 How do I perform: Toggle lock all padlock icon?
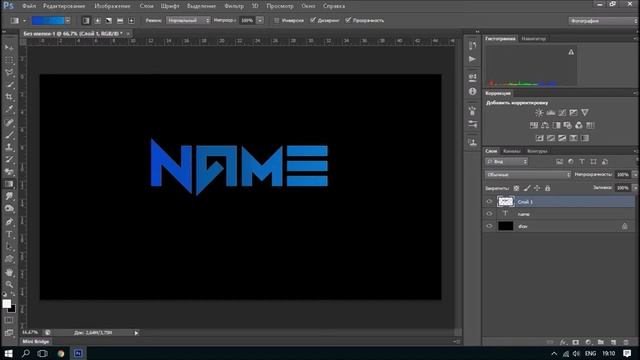pyautogui.click(x=548, y=188)
